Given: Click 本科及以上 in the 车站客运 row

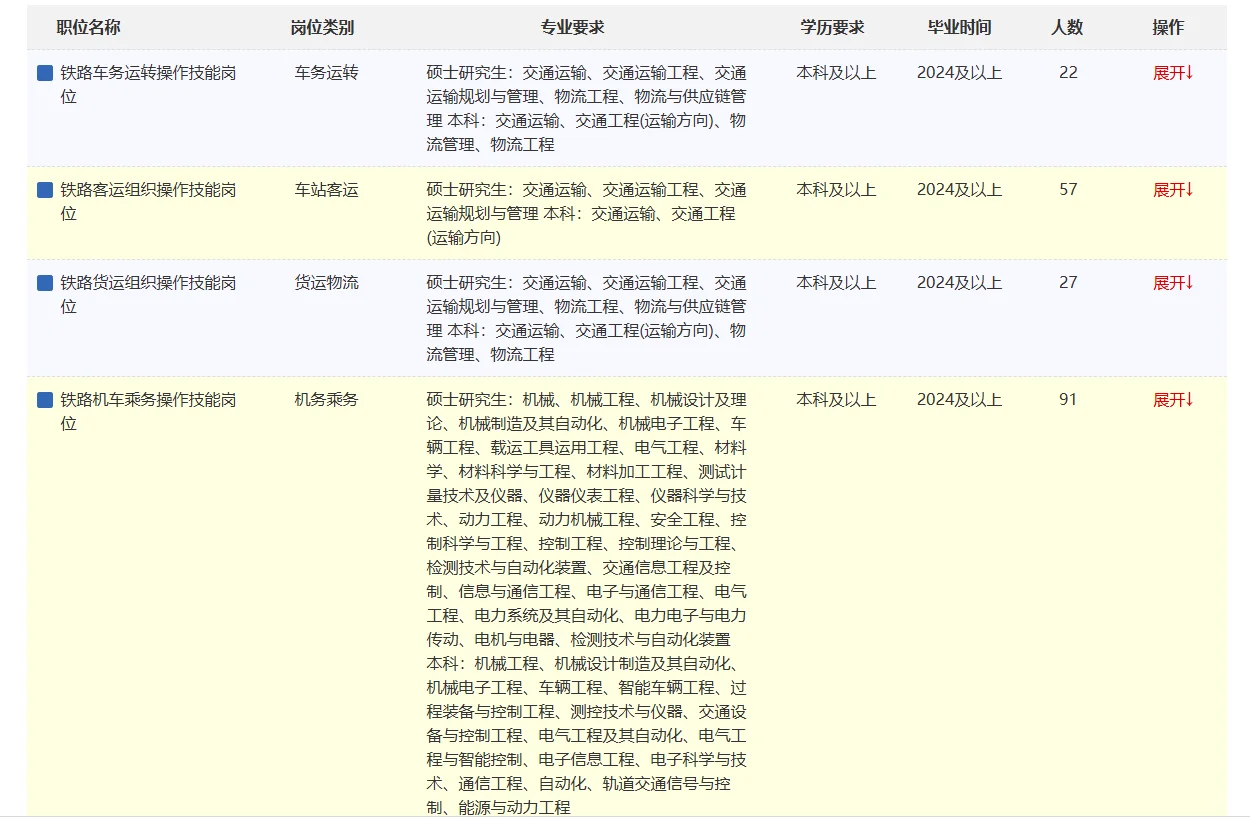Looking at the screenshot, I should pos(836,190).
